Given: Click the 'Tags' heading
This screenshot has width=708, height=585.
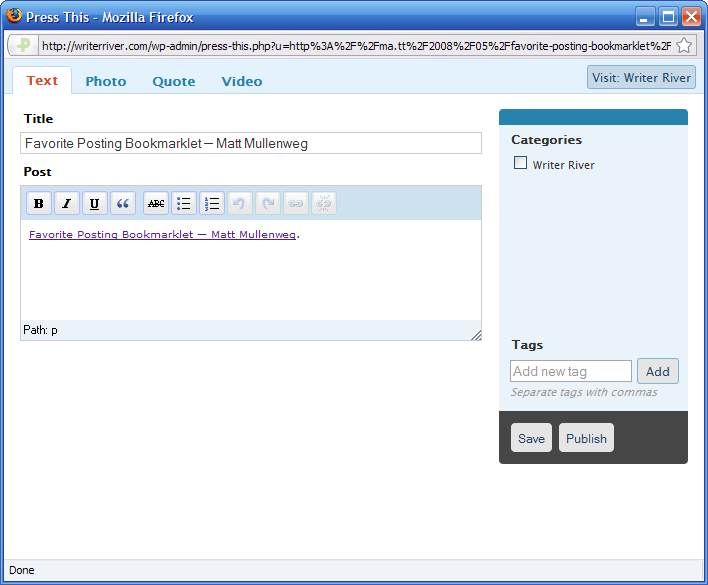Looking at the screenshot, I should (x=527, y=345).
